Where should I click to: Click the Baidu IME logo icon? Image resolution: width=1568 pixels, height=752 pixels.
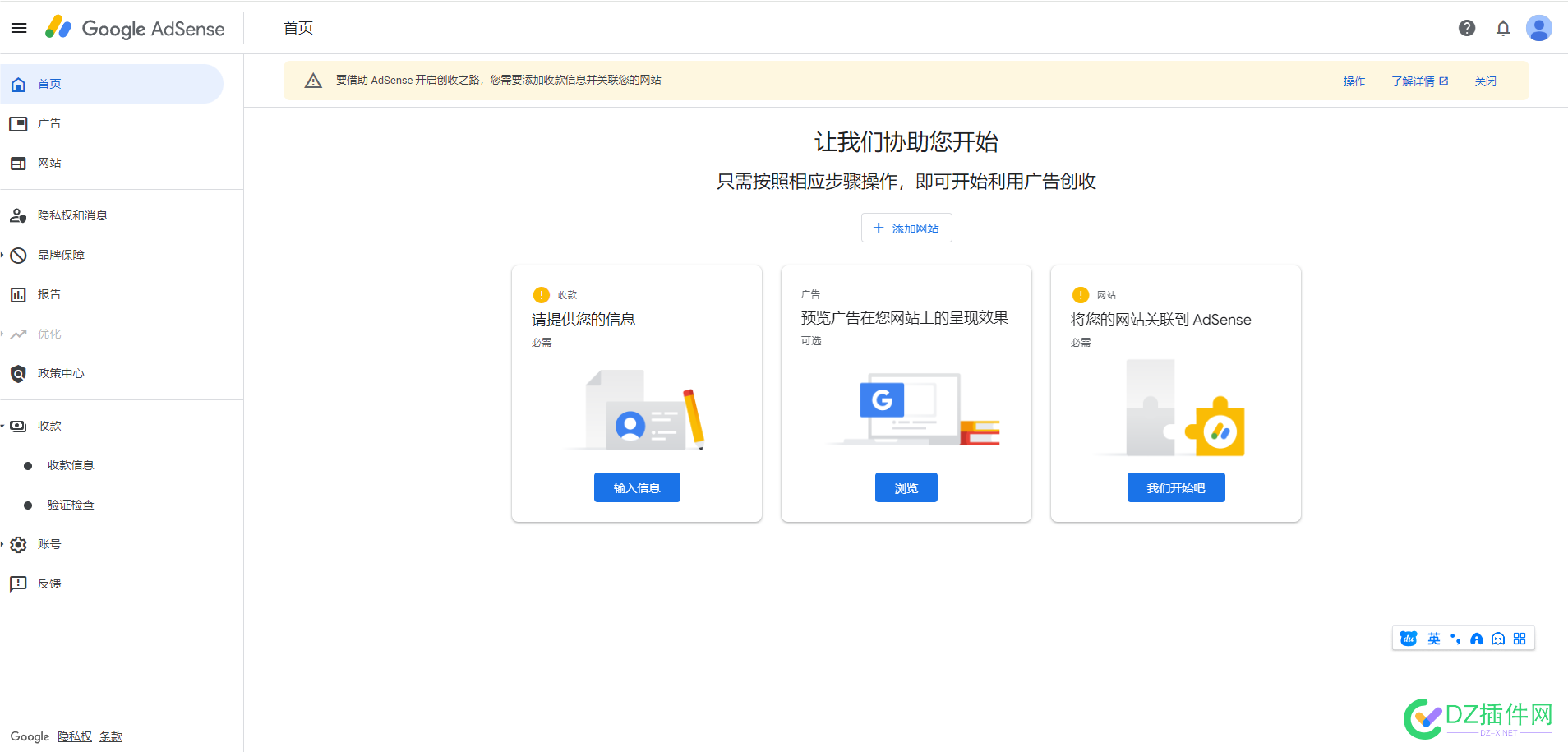1409,639
